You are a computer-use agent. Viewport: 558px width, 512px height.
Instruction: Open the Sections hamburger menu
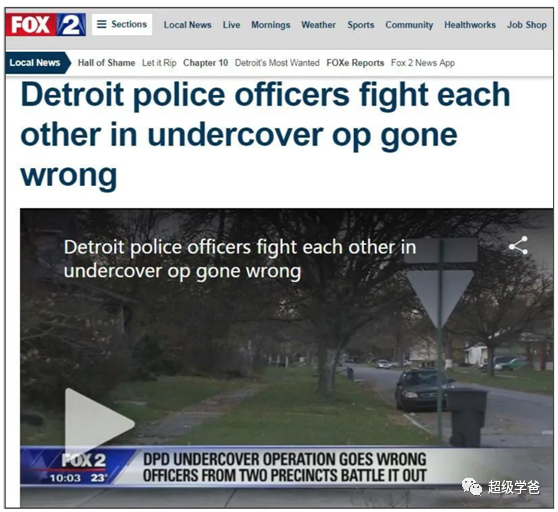tap(122, 24)
